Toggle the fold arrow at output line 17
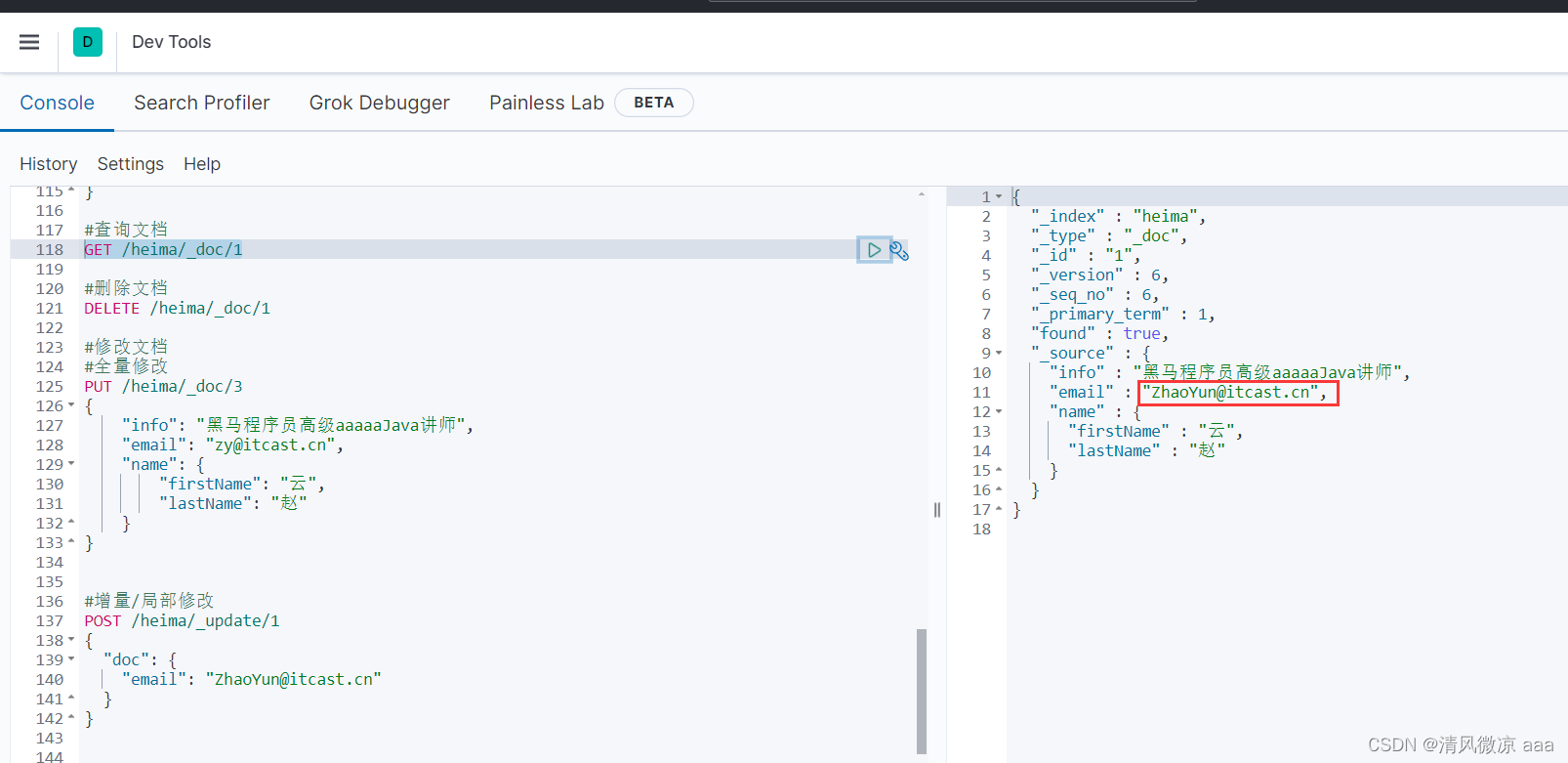This screenshot has width=1568, height=763. tap(999, 509)
